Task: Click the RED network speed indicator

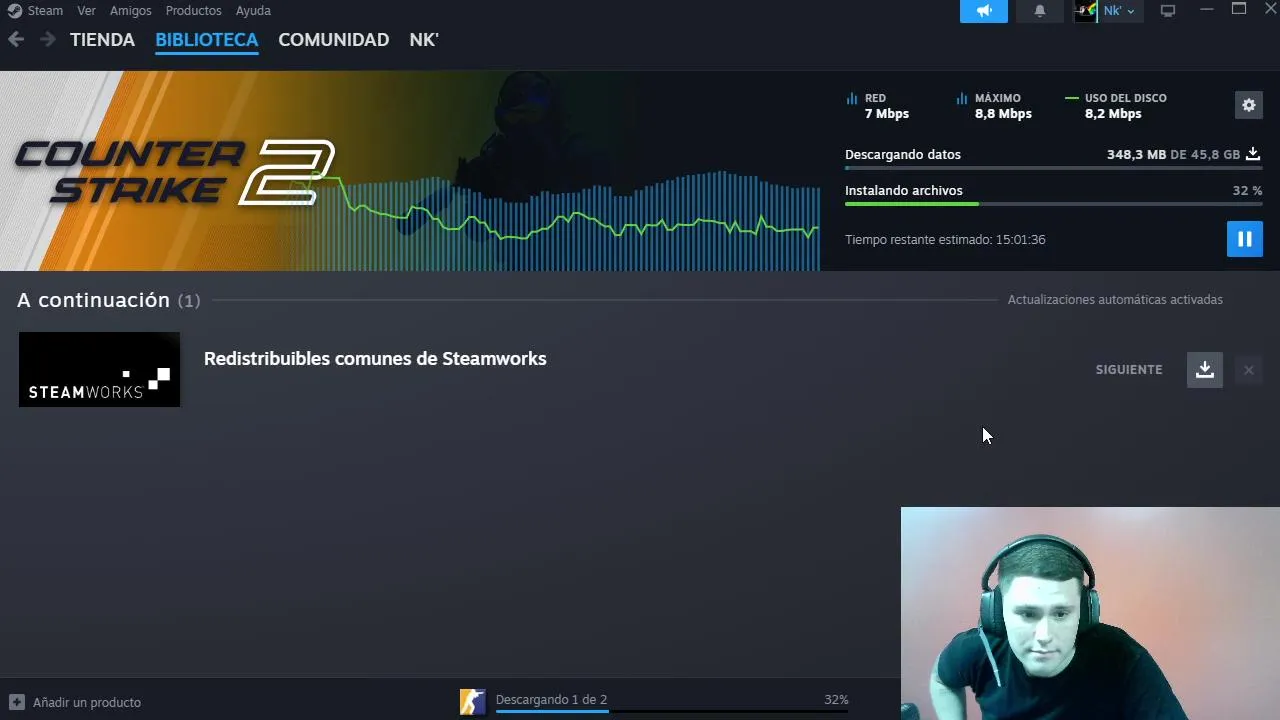Action: click(878, 106)
